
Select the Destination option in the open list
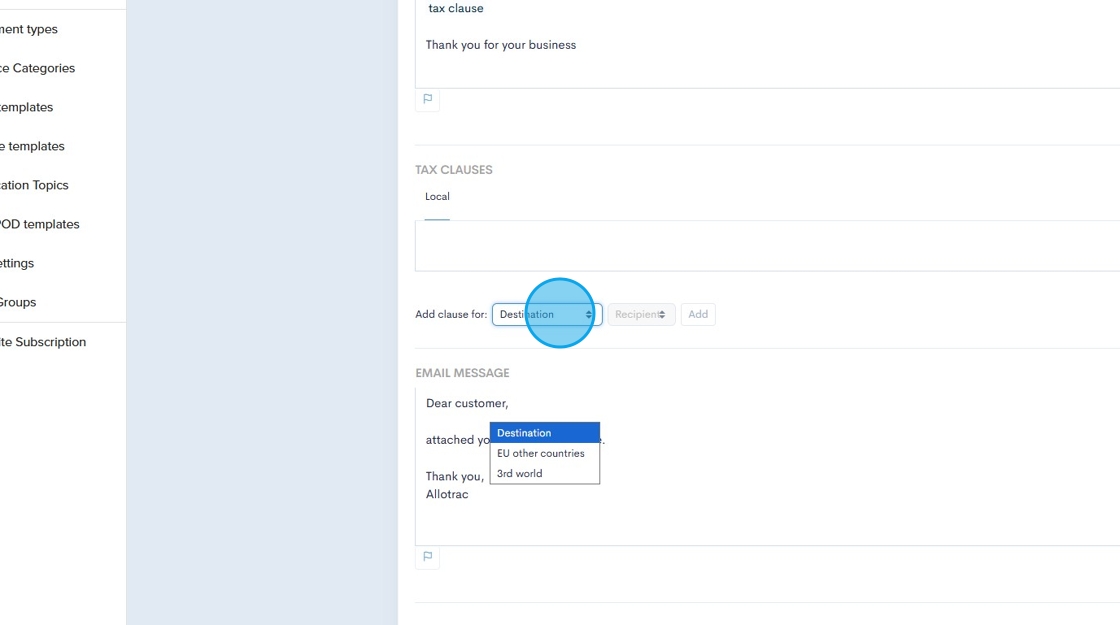pos(544,433)
